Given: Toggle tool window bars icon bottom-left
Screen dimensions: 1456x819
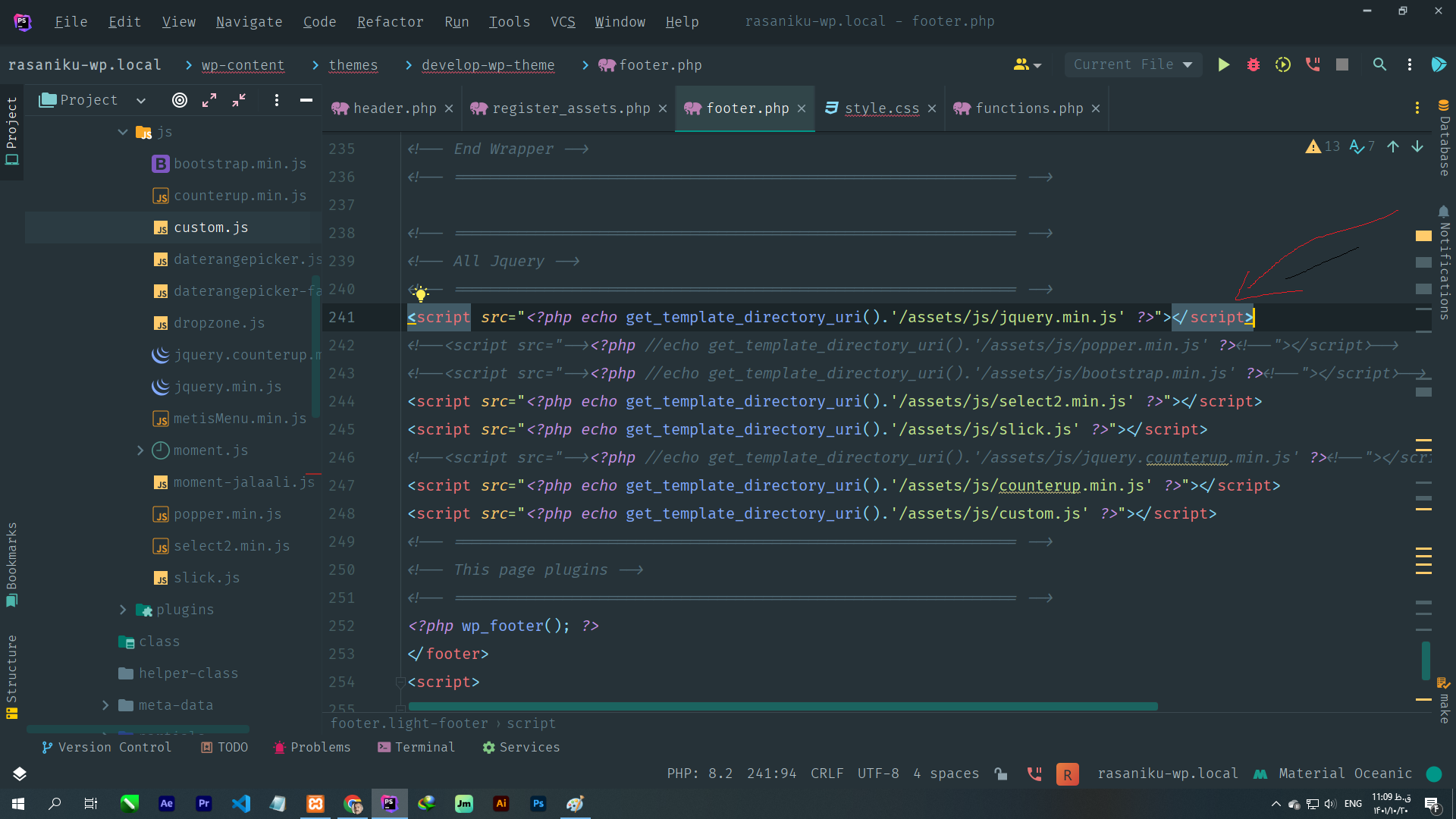Looking at the screenshot, I should pyautogui.click(x=20, y=773).
